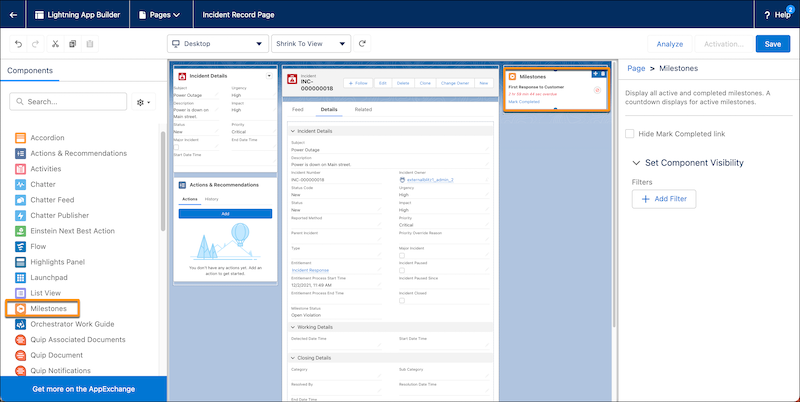Select the Activities component icon
This screenshot has height=402, width=800.
(20, 169)
